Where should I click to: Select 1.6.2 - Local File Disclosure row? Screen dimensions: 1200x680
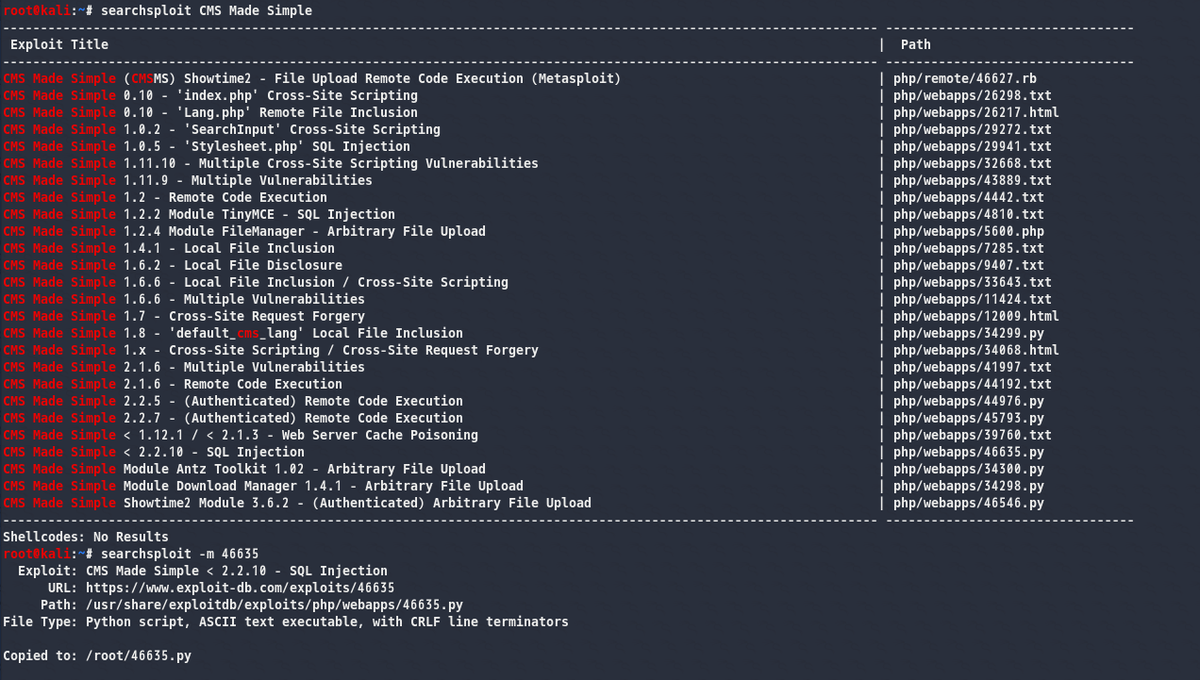coord(173,265)
